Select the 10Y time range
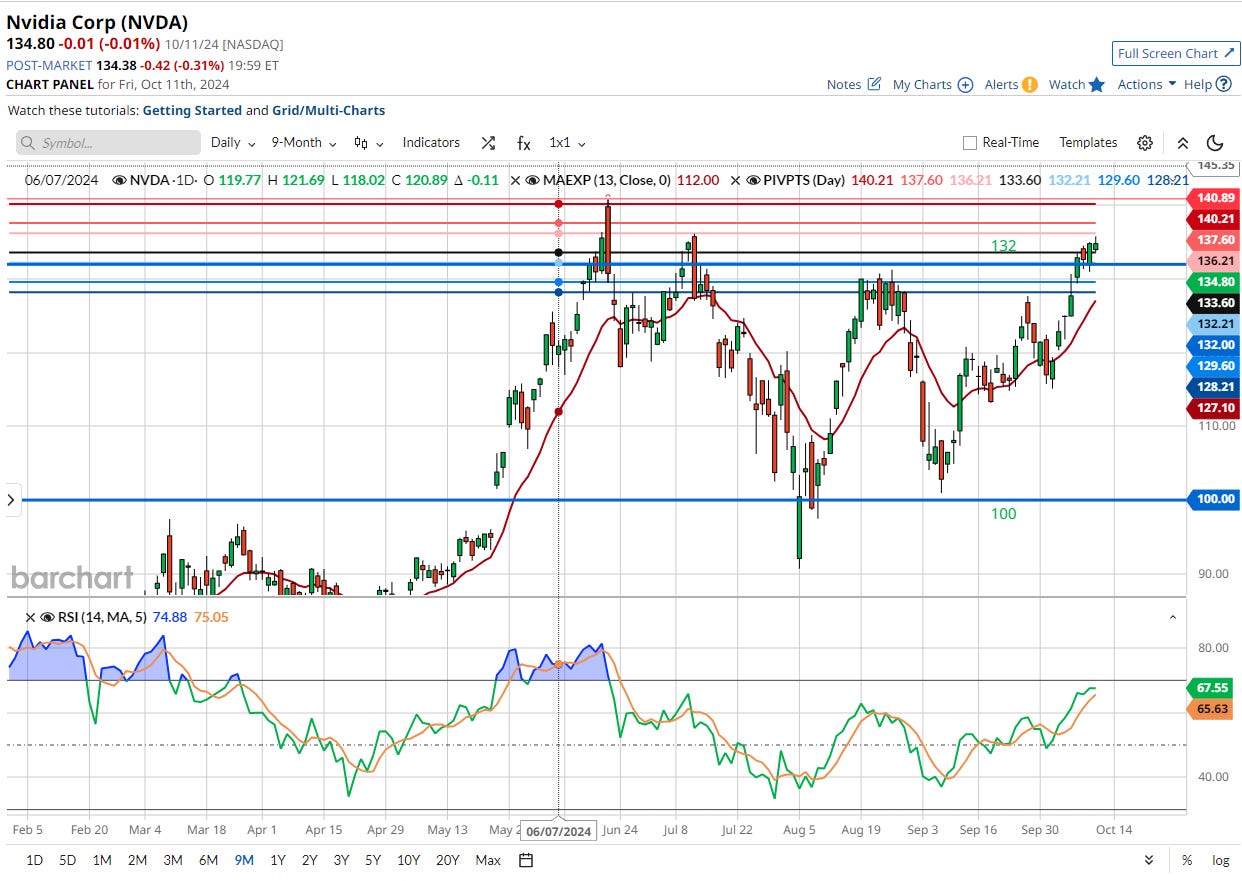The height and width of the screenshot is (881, 1242). [x=408, y=860]
